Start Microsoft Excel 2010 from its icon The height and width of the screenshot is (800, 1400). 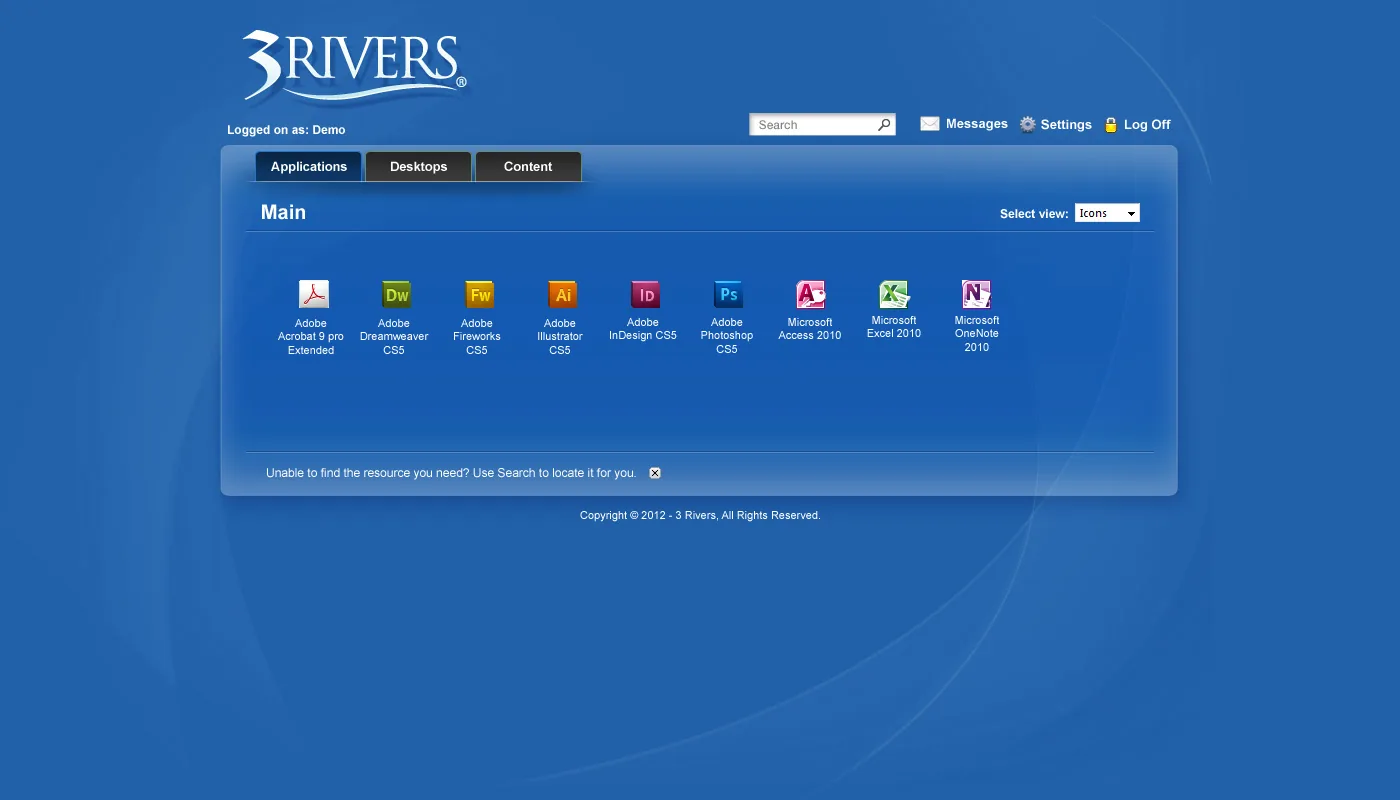click(894, 294)
